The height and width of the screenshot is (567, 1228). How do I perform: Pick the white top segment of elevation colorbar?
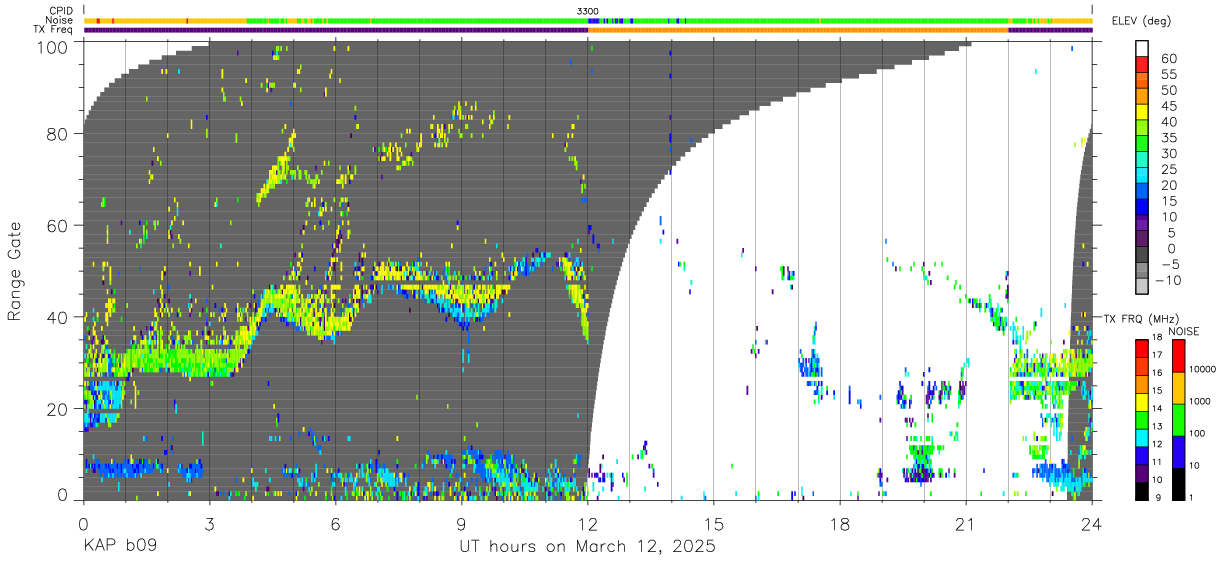pos(1142,49)
